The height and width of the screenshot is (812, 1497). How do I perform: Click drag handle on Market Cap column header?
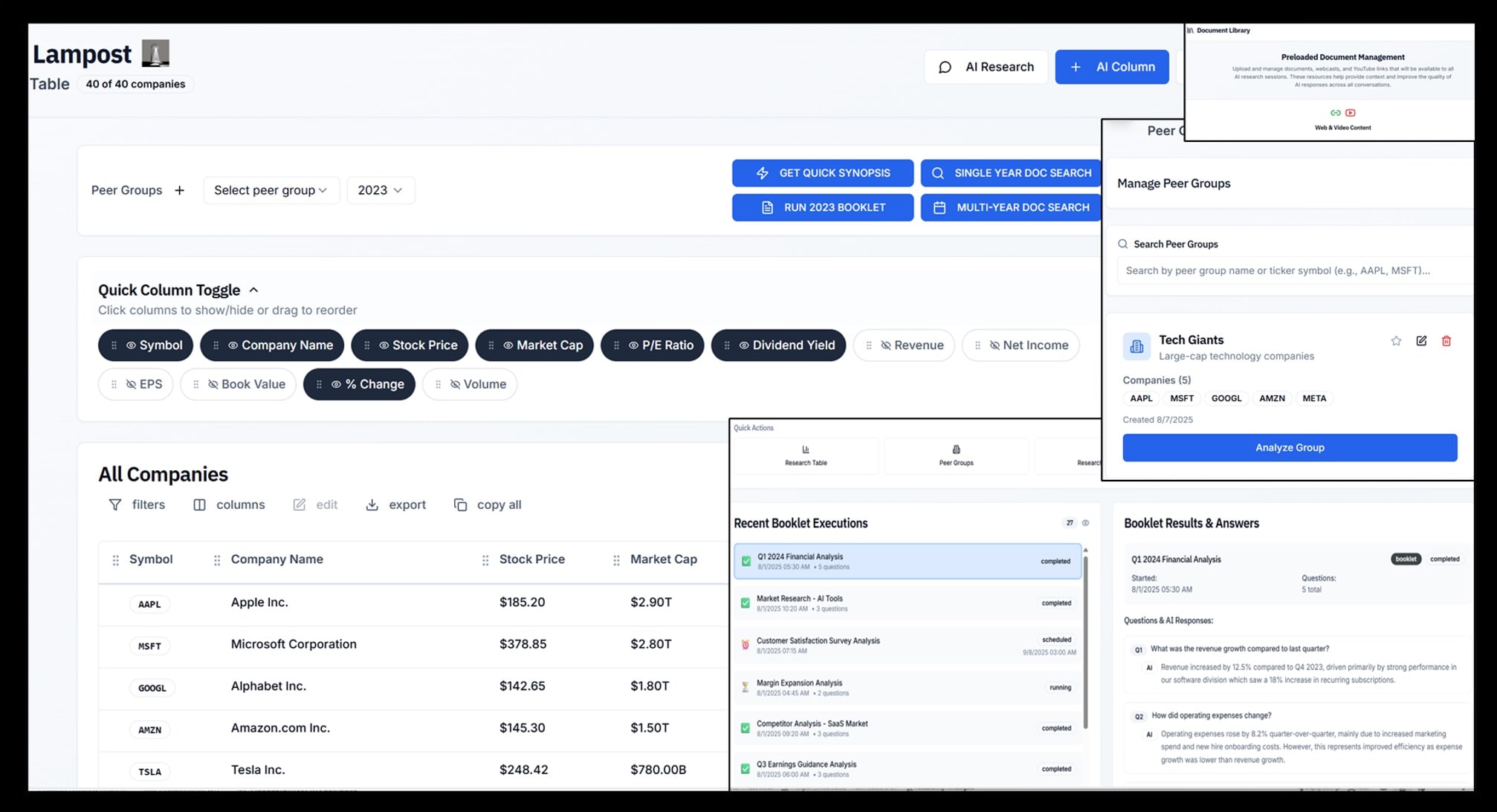[616, 560]
